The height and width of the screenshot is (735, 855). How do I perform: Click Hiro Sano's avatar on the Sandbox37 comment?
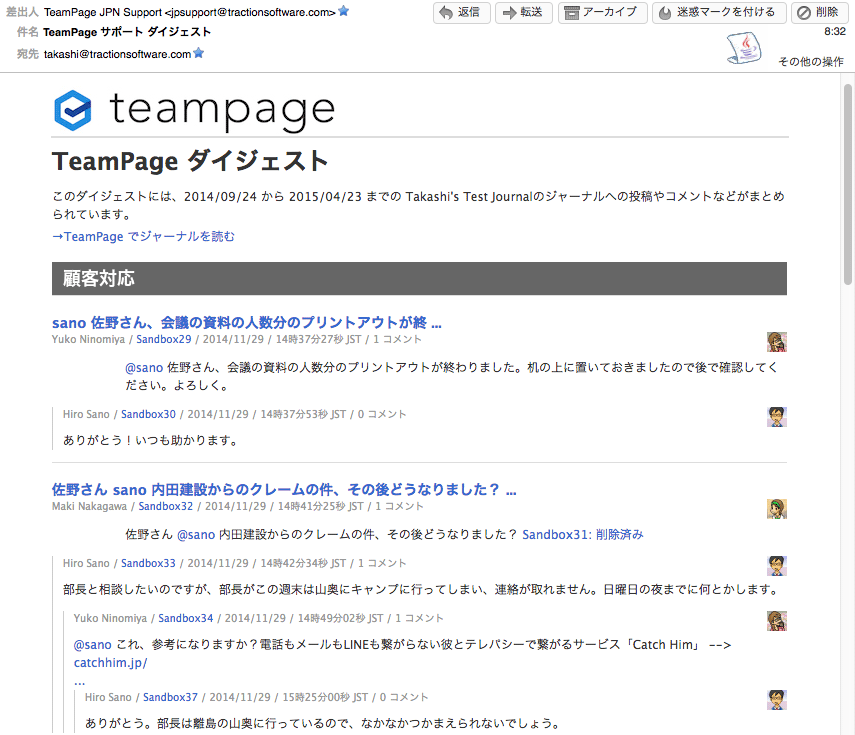777,699
